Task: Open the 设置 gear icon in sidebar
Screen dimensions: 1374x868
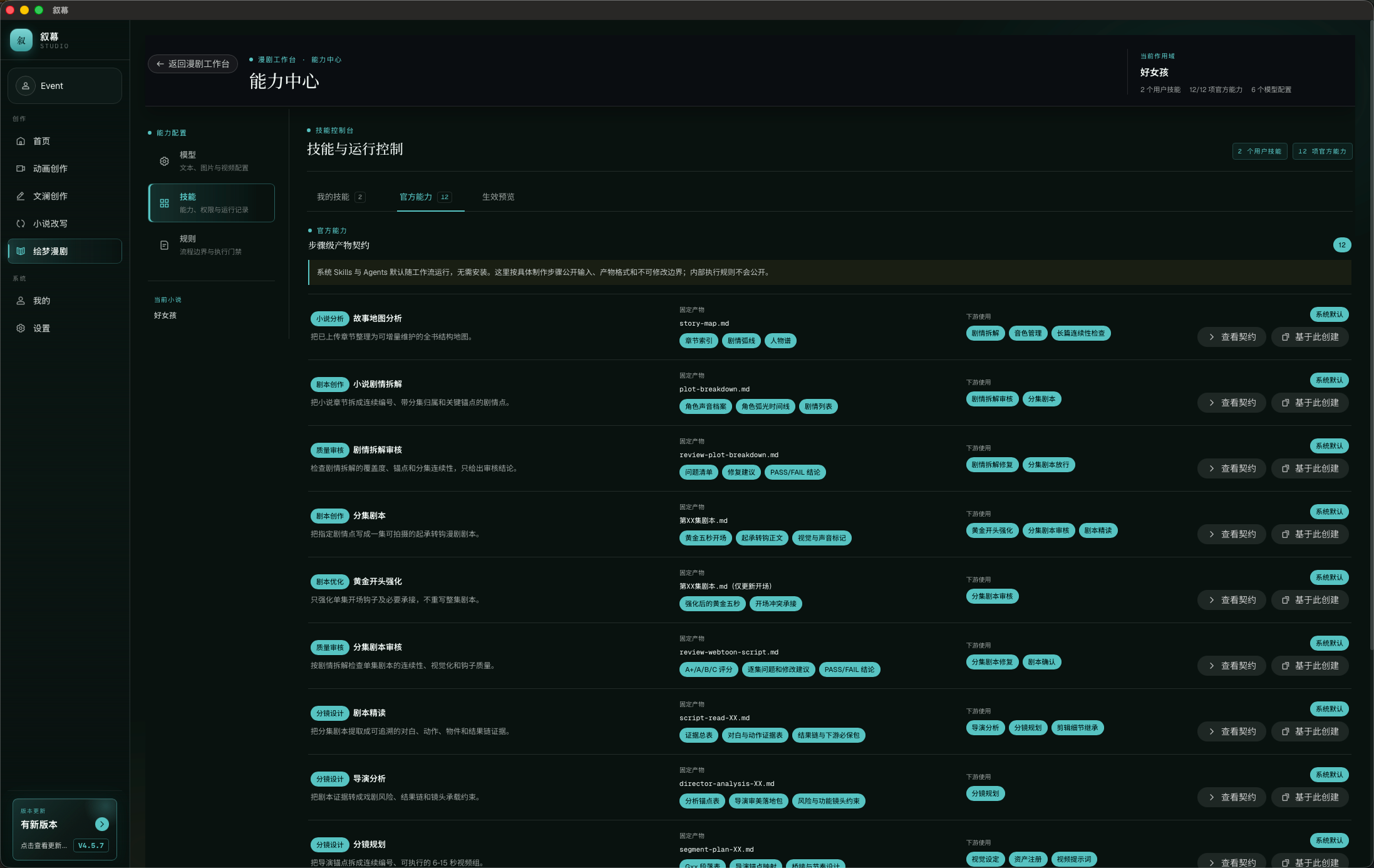Action: pos(21,328)
